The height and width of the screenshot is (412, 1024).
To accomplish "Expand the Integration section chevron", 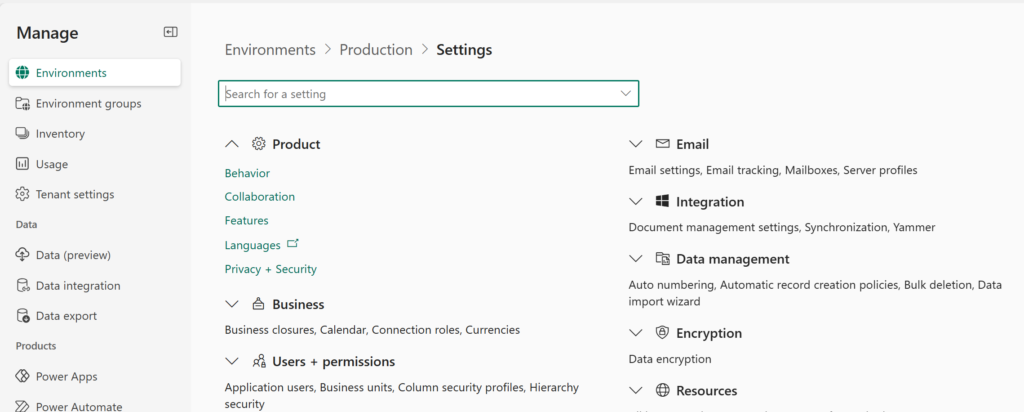I will pyautogui.click(x=635, y=202).
